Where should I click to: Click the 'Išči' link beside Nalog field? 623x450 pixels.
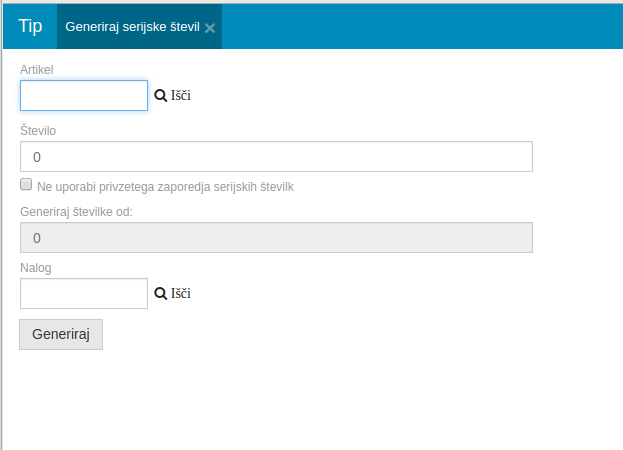[x=181, y=294]
